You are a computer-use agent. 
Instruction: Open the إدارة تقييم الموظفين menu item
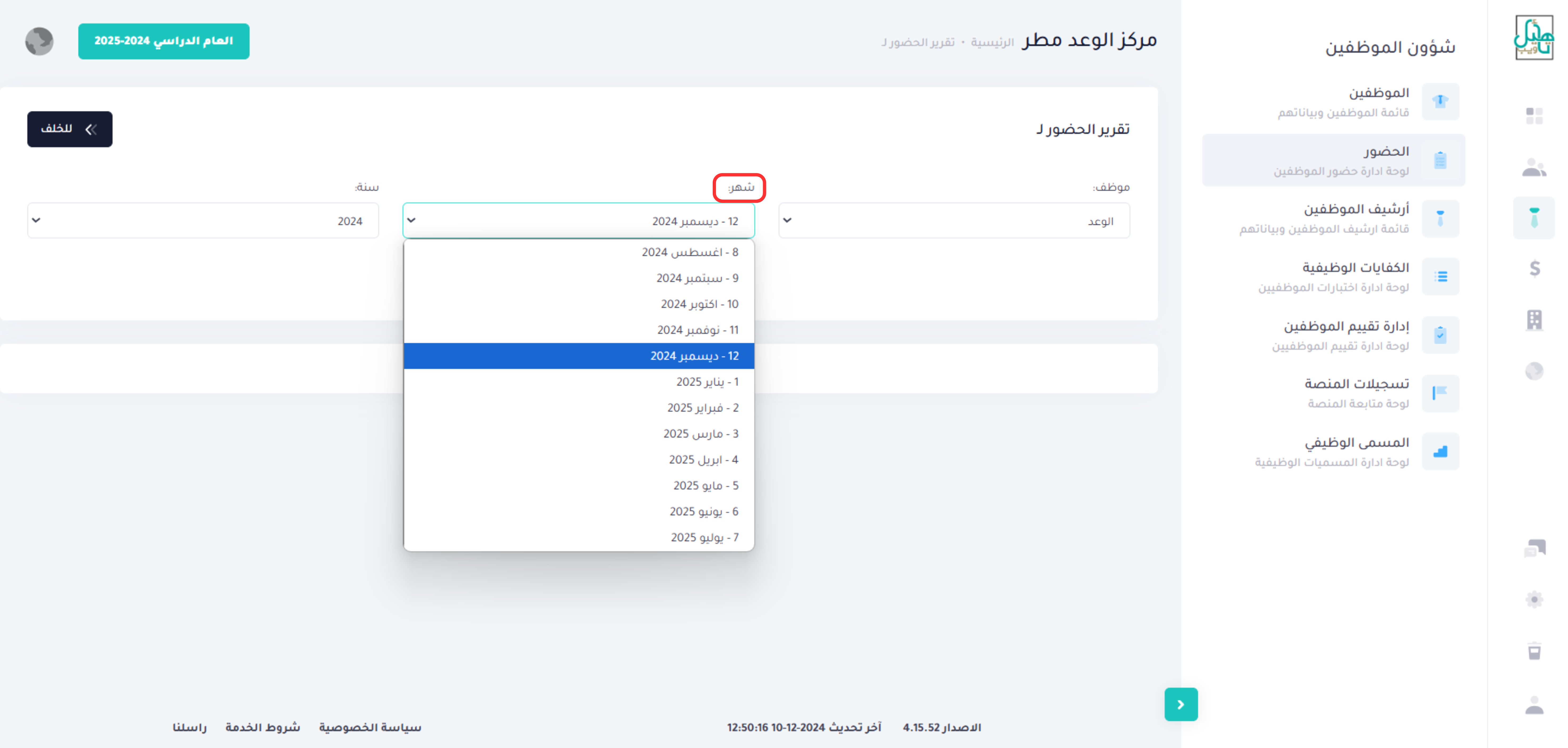pyautogui.click(x=1333, y=335)
